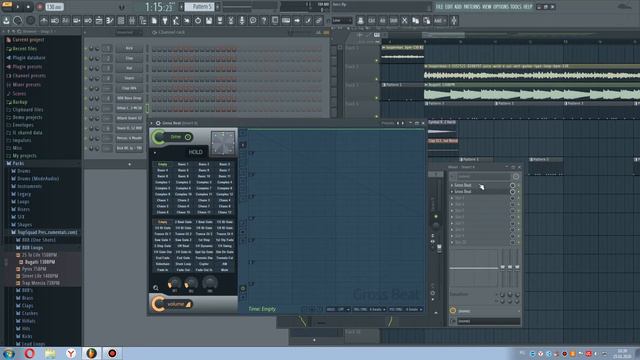
Task: Expand the 808 Loops folder in browser
Action: point(32,248)
